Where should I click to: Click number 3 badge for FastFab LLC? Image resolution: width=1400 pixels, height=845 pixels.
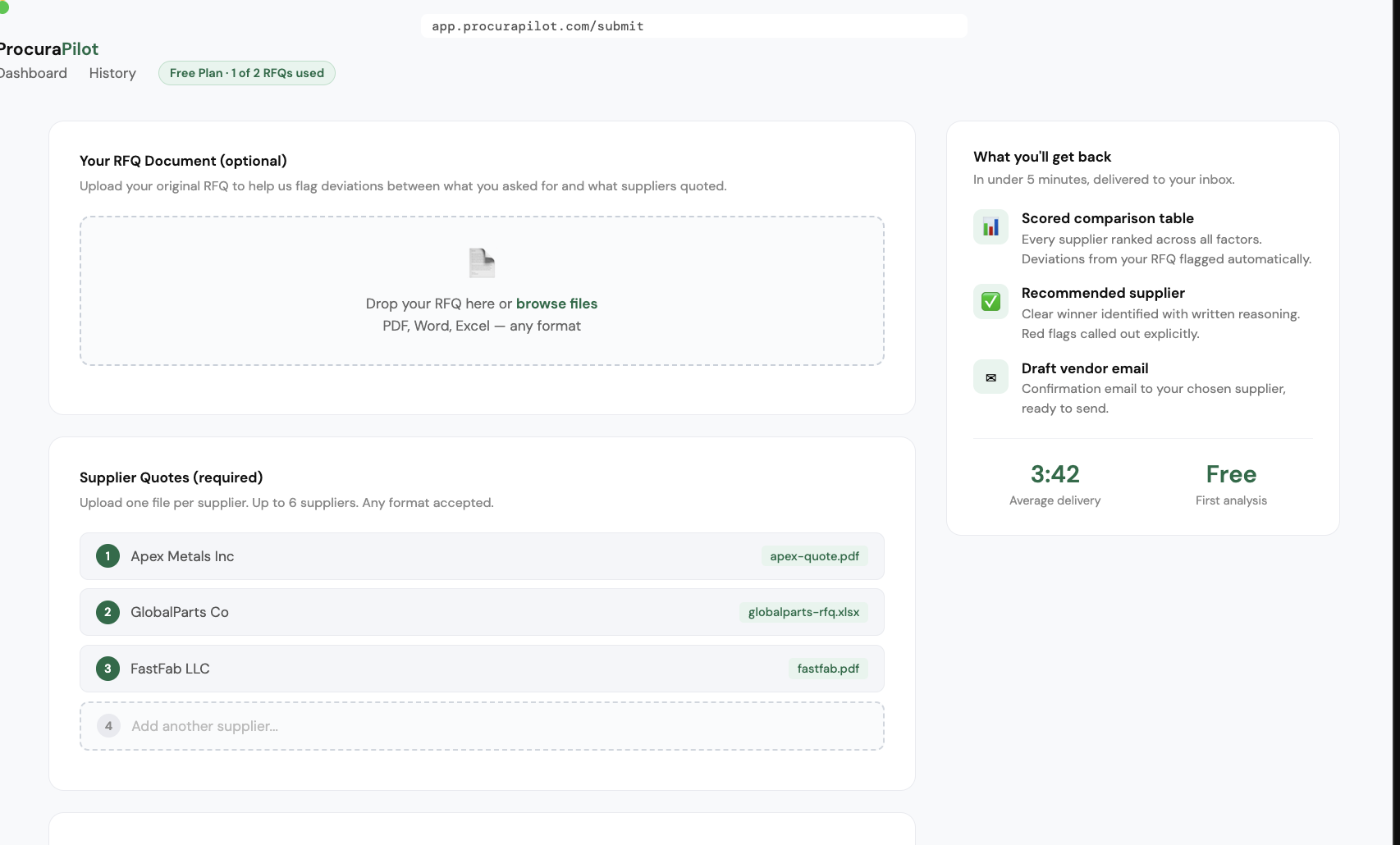click(108, 669)
